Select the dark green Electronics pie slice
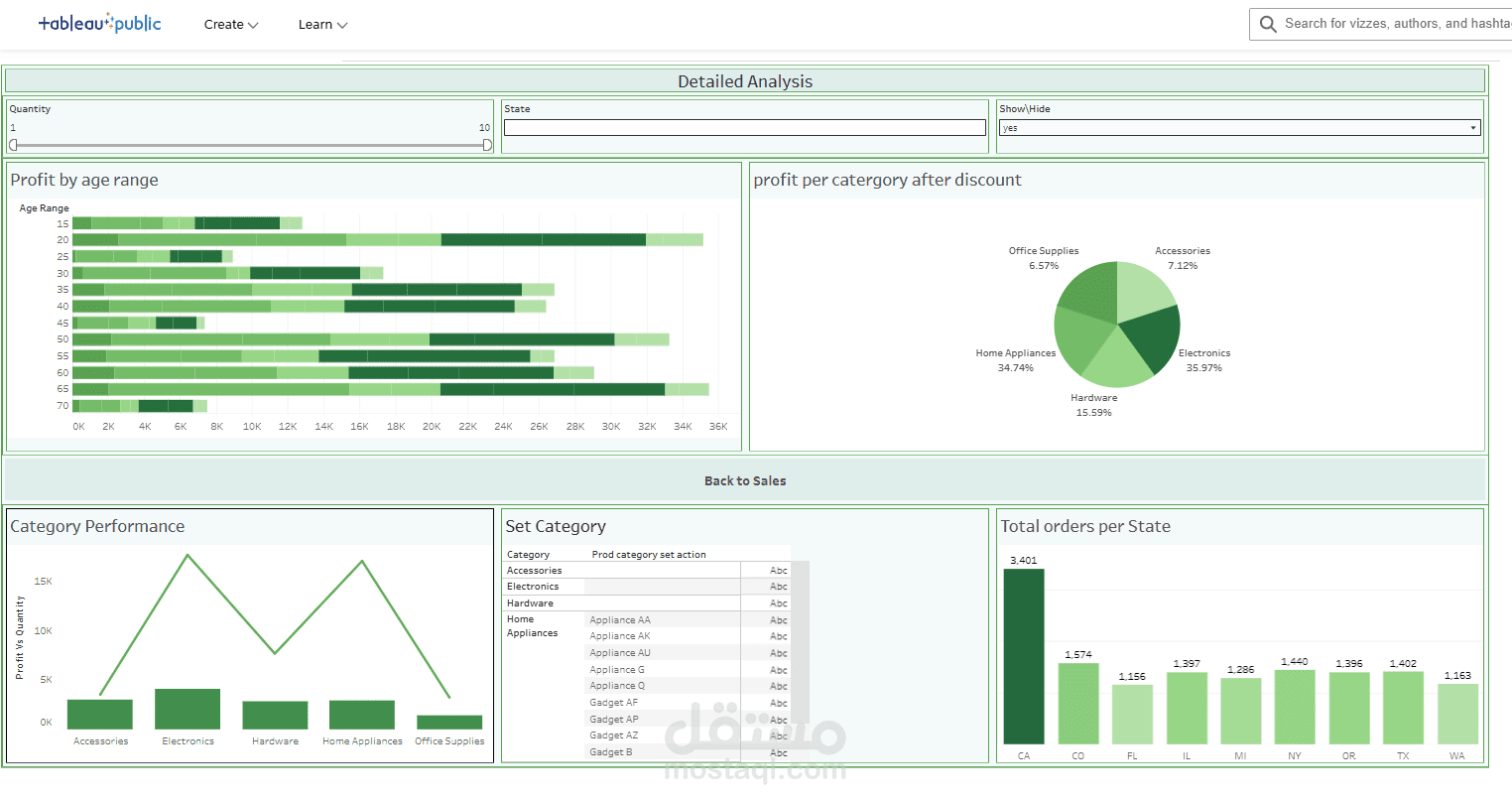The image size is (1512, 801). coord(1155,338)
